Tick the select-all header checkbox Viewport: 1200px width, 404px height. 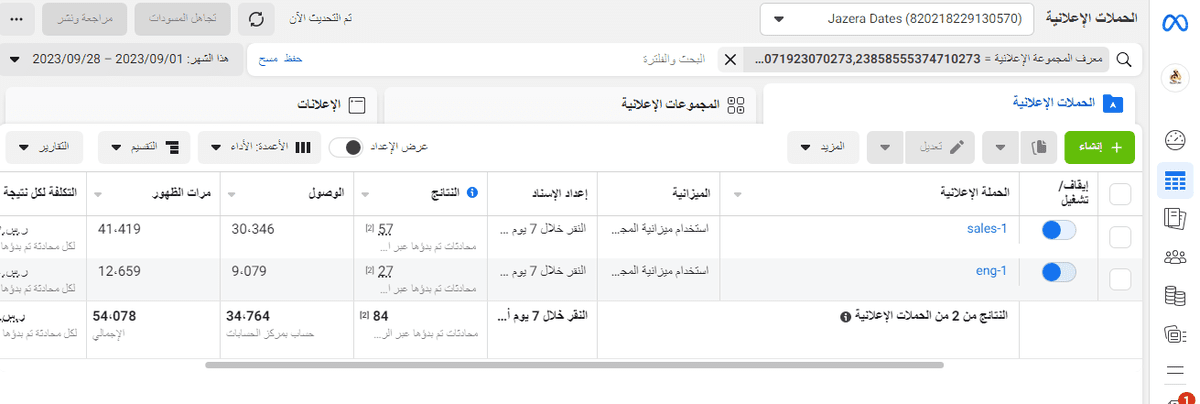point(1120,195)
